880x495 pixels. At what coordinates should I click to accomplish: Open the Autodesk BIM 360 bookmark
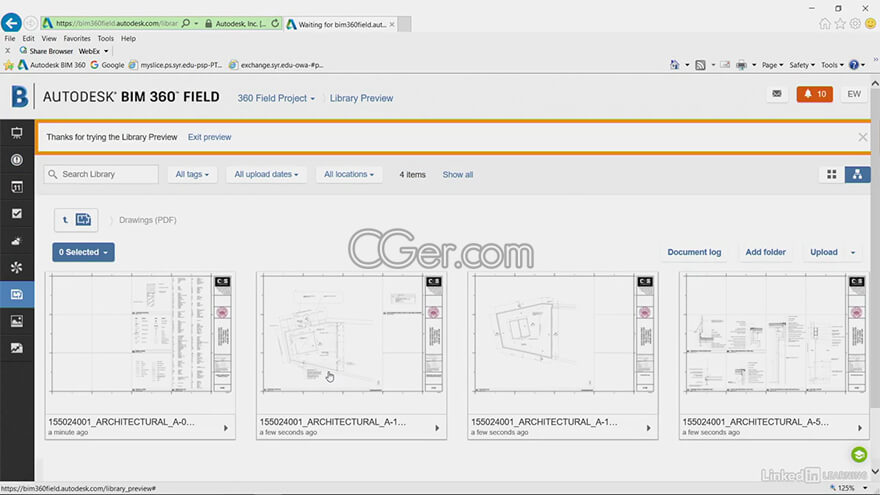pyautogui.click(x=52, y=65)
